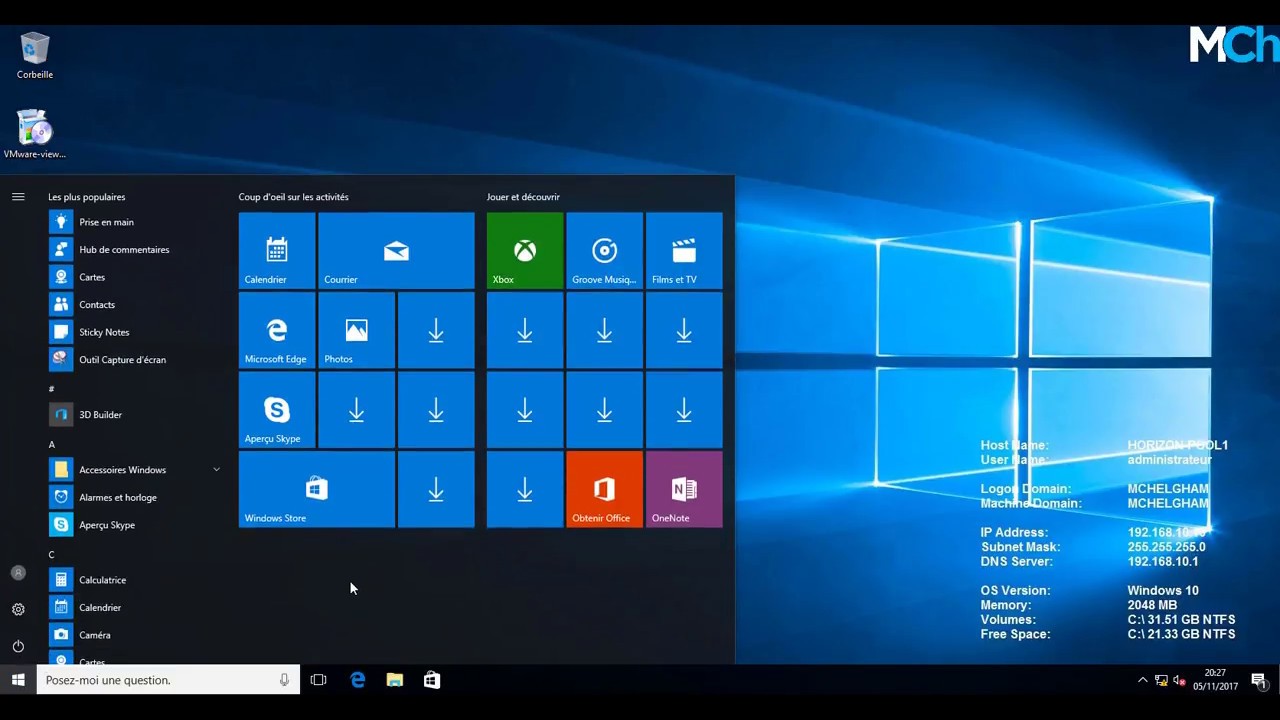
Task: Select the VMware-view desktop icon
Action: pyautogui.click(x=35, y=134)
